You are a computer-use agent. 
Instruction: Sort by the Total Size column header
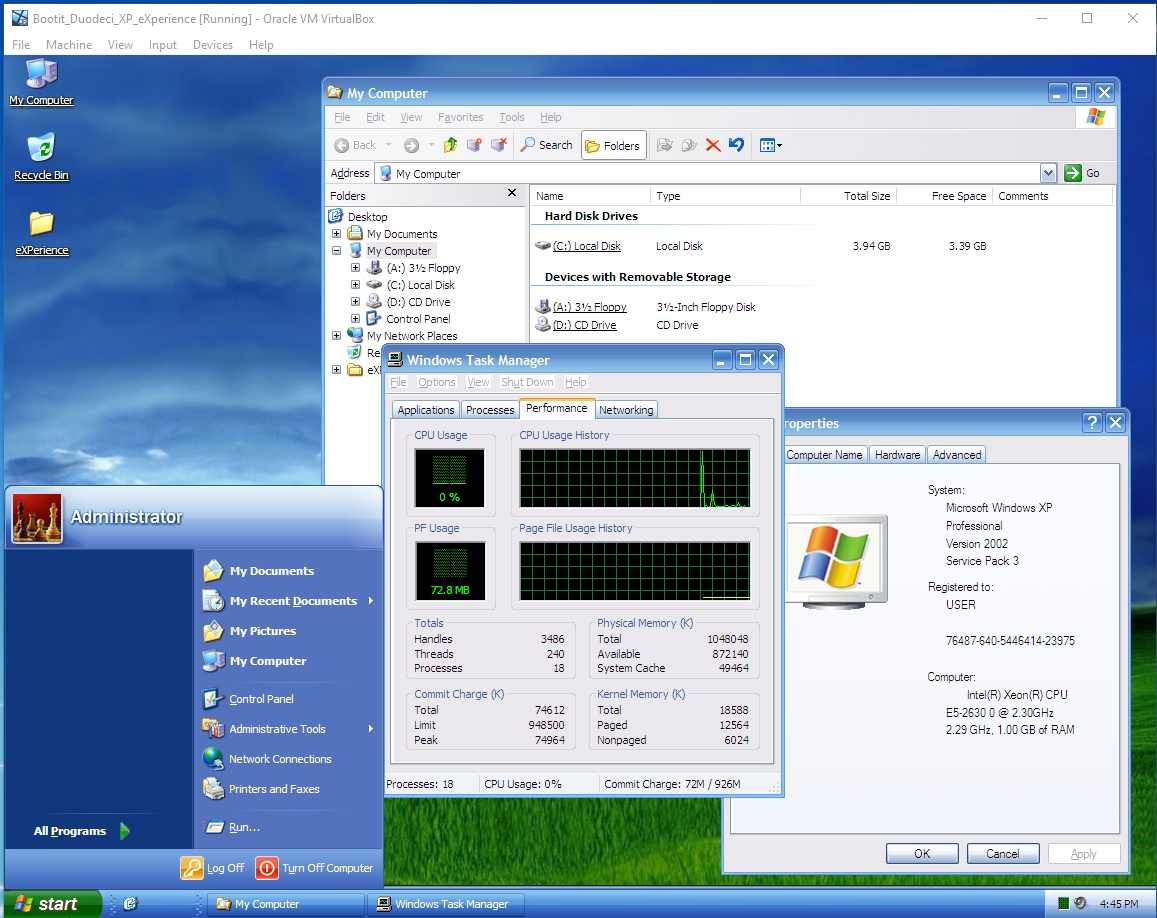(x=848, y=196)
